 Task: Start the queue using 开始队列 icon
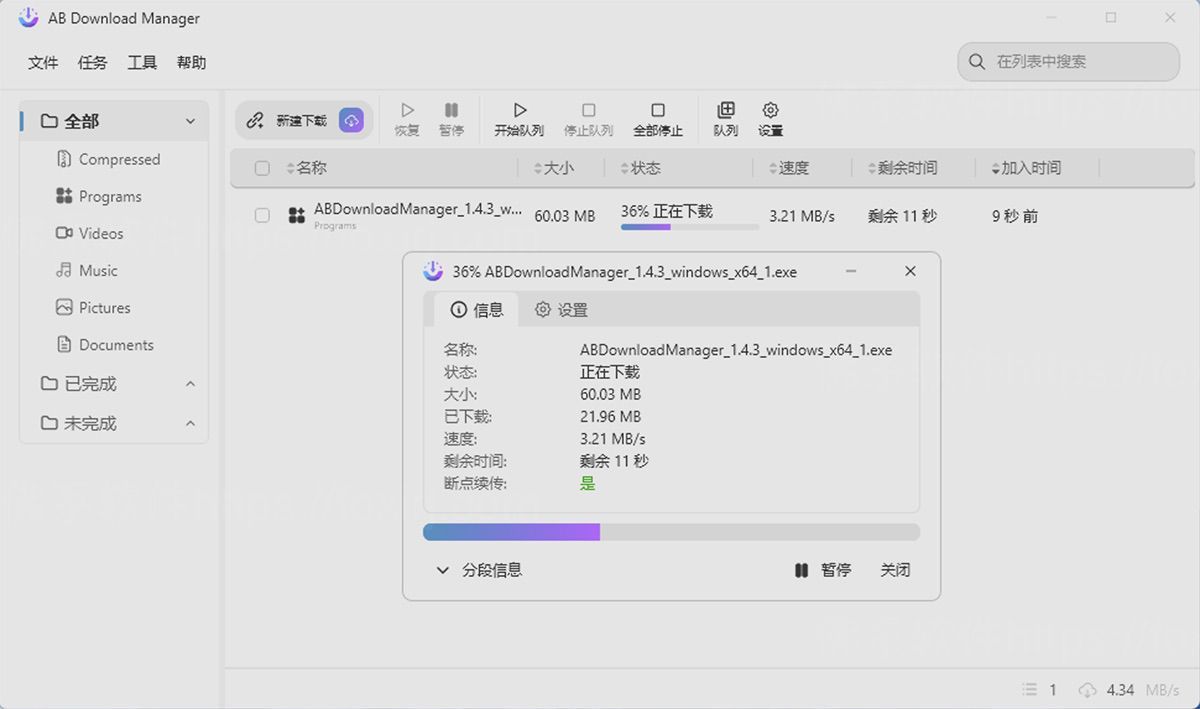click(520, 117)
